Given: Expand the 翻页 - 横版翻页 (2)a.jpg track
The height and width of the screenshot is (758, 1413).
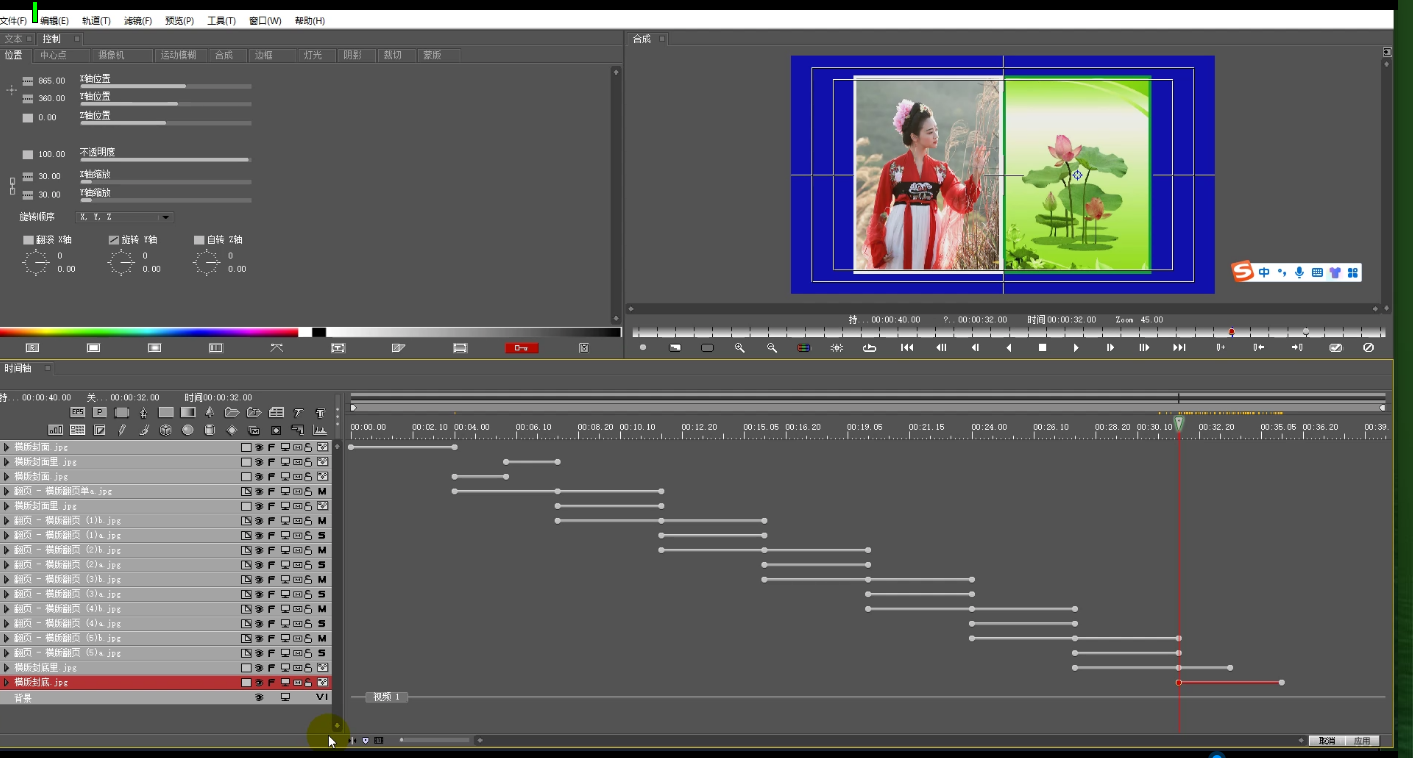Looking at the screenshot, I should click(6, 565).
